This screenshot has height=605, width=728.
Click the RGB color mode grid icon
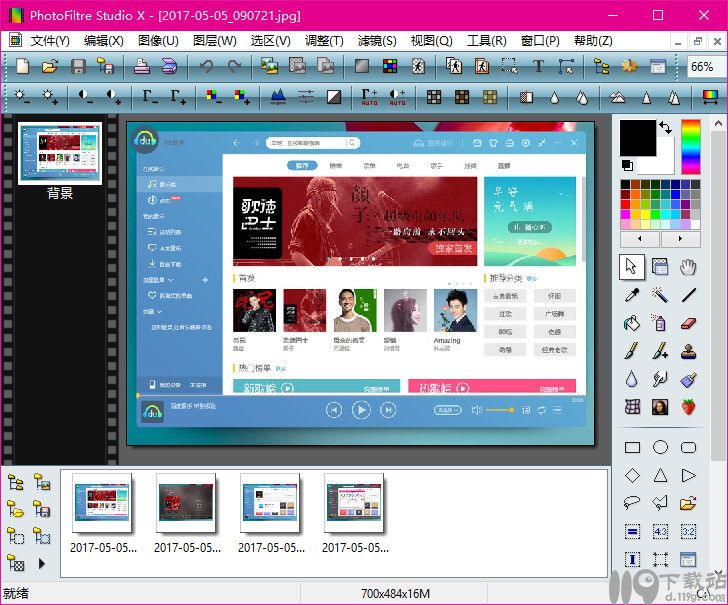[390, 66]
